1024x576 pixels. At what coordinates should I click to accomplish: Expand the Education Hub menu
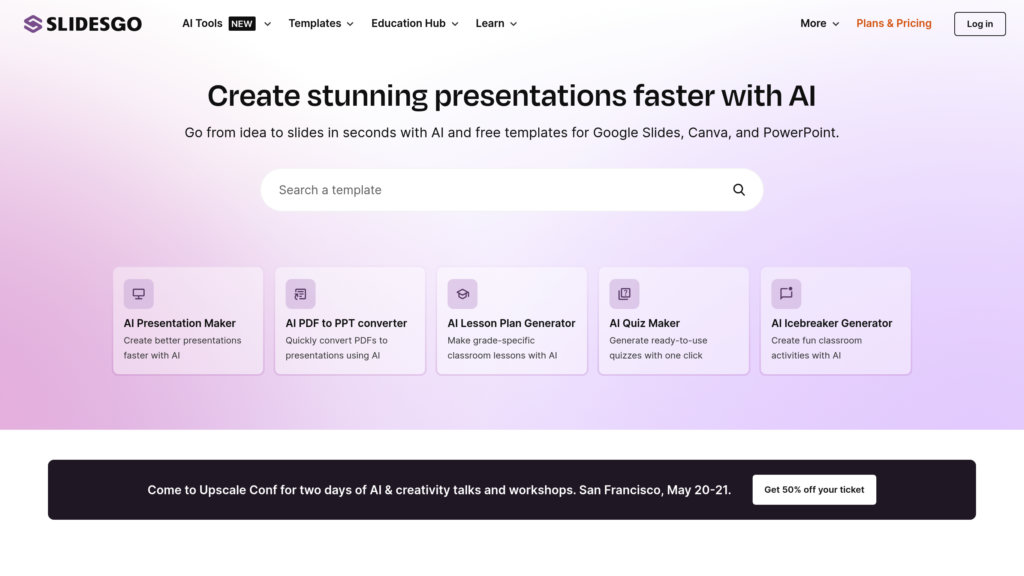pyautogui.click(x=414, y=23)
